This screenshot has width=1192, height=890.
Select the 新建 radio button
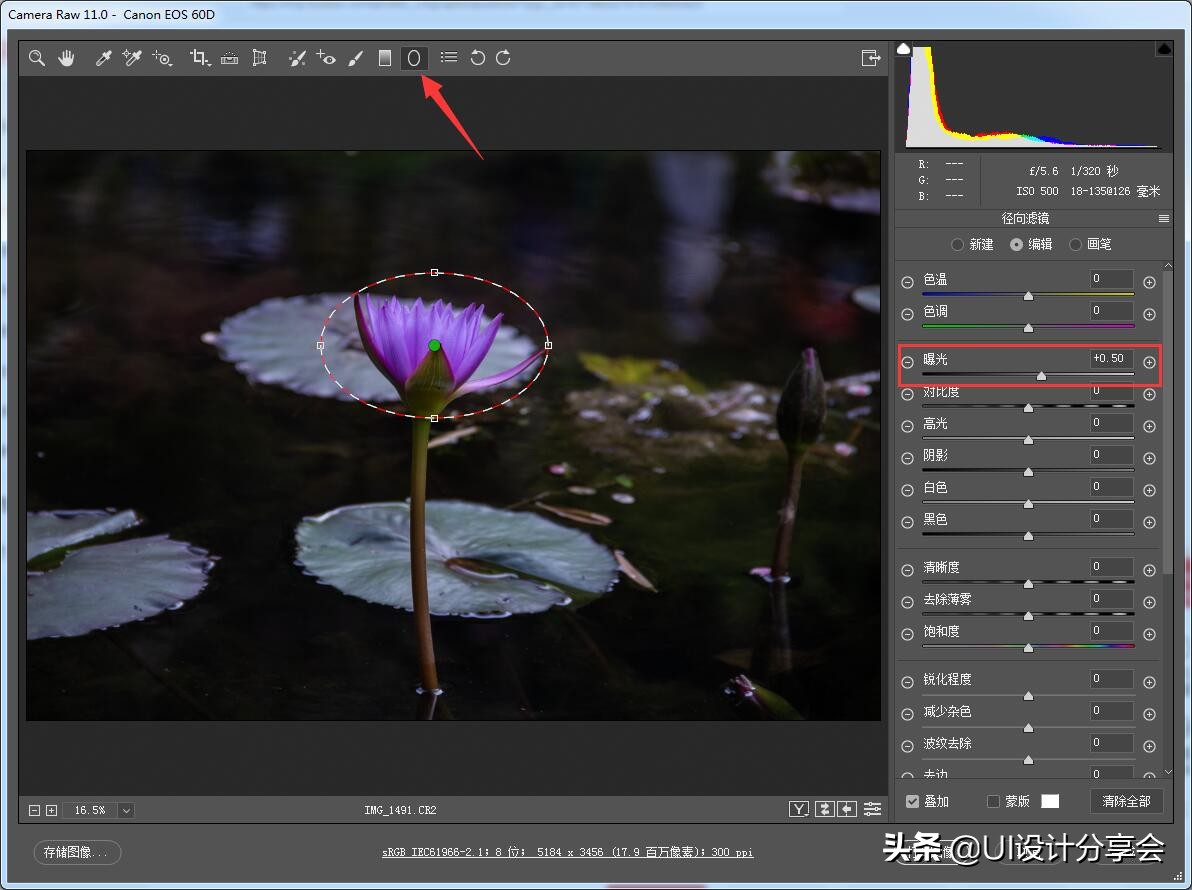tap(958, 244)
